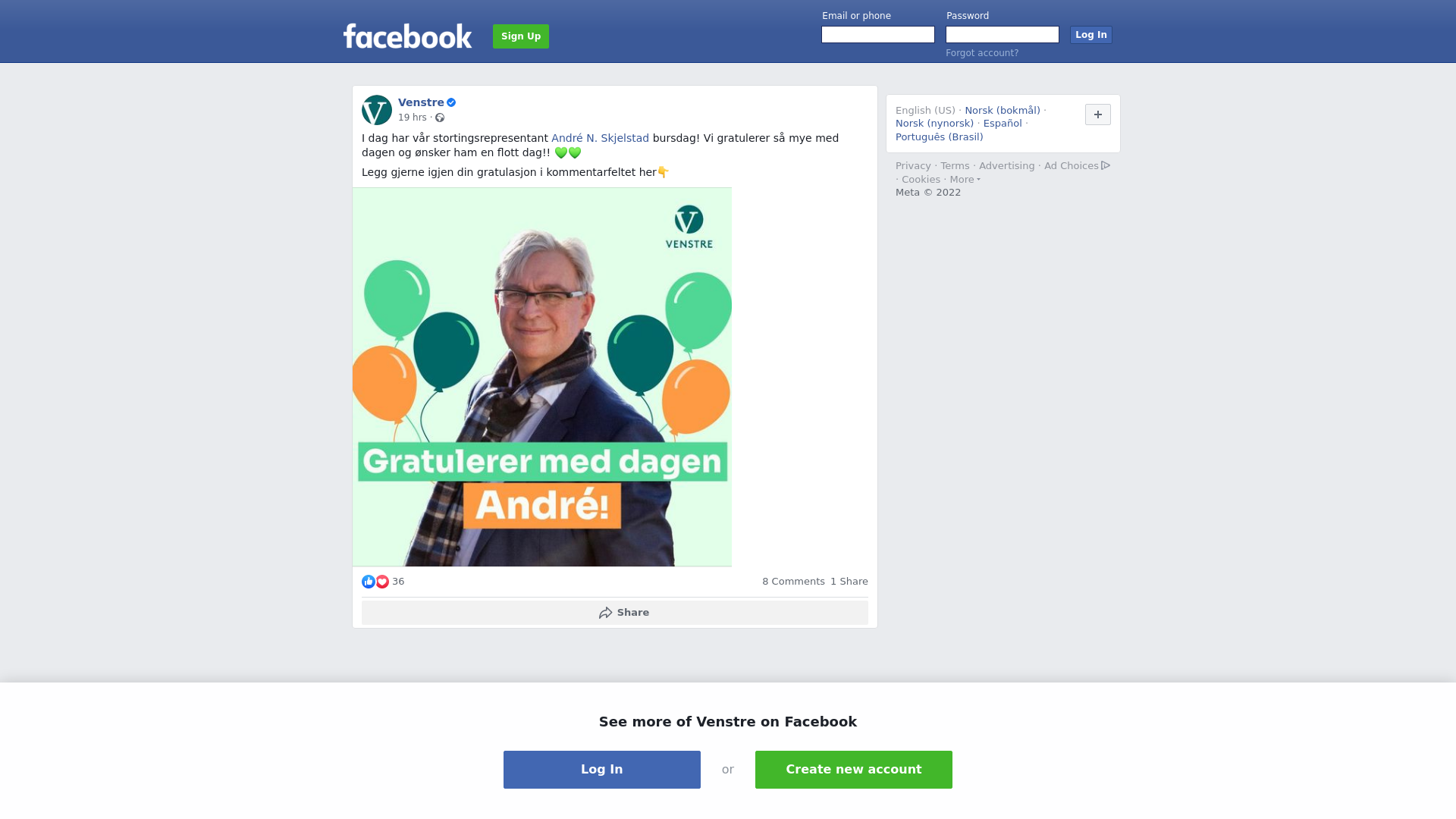Click the green Sign Up button
This screenshot has width=1456, height=819.
click(x=521, y=36)
